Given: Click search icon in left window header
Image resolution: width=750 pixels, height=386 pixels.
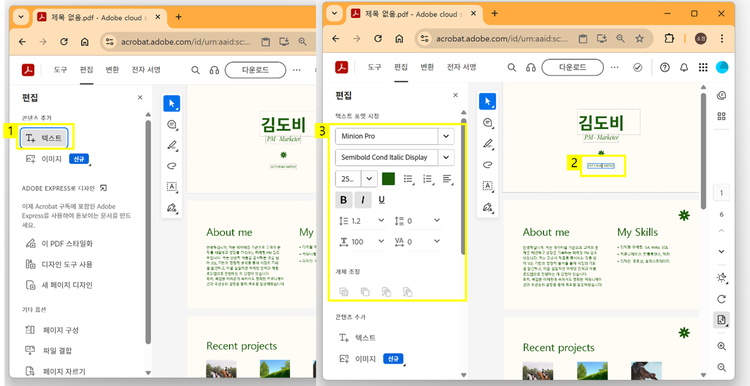Looking at the screenshot, I should pos(195,70).
